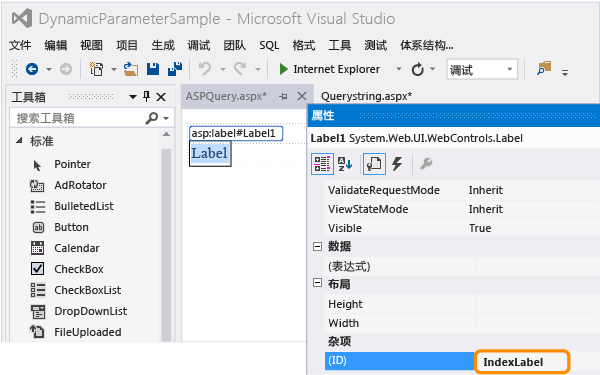Viewport: 600px width, 375px height.
Task: Select the Label control on the design surface
Action: (x=210, y=153)
